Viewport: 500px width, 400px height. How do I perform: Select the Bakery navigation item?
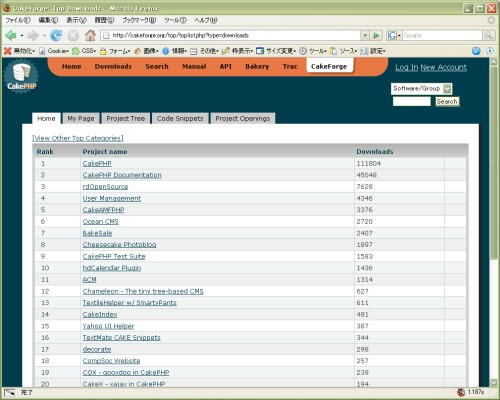coord(257,67)
